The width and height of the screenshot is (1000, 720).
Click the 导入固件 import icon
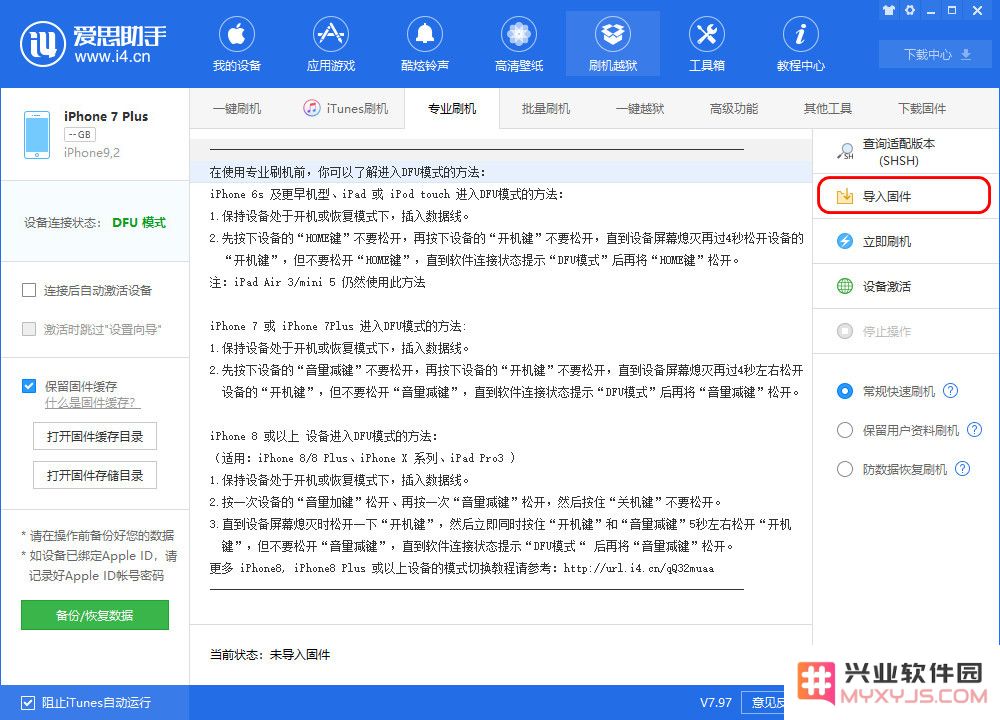[844, 196]
